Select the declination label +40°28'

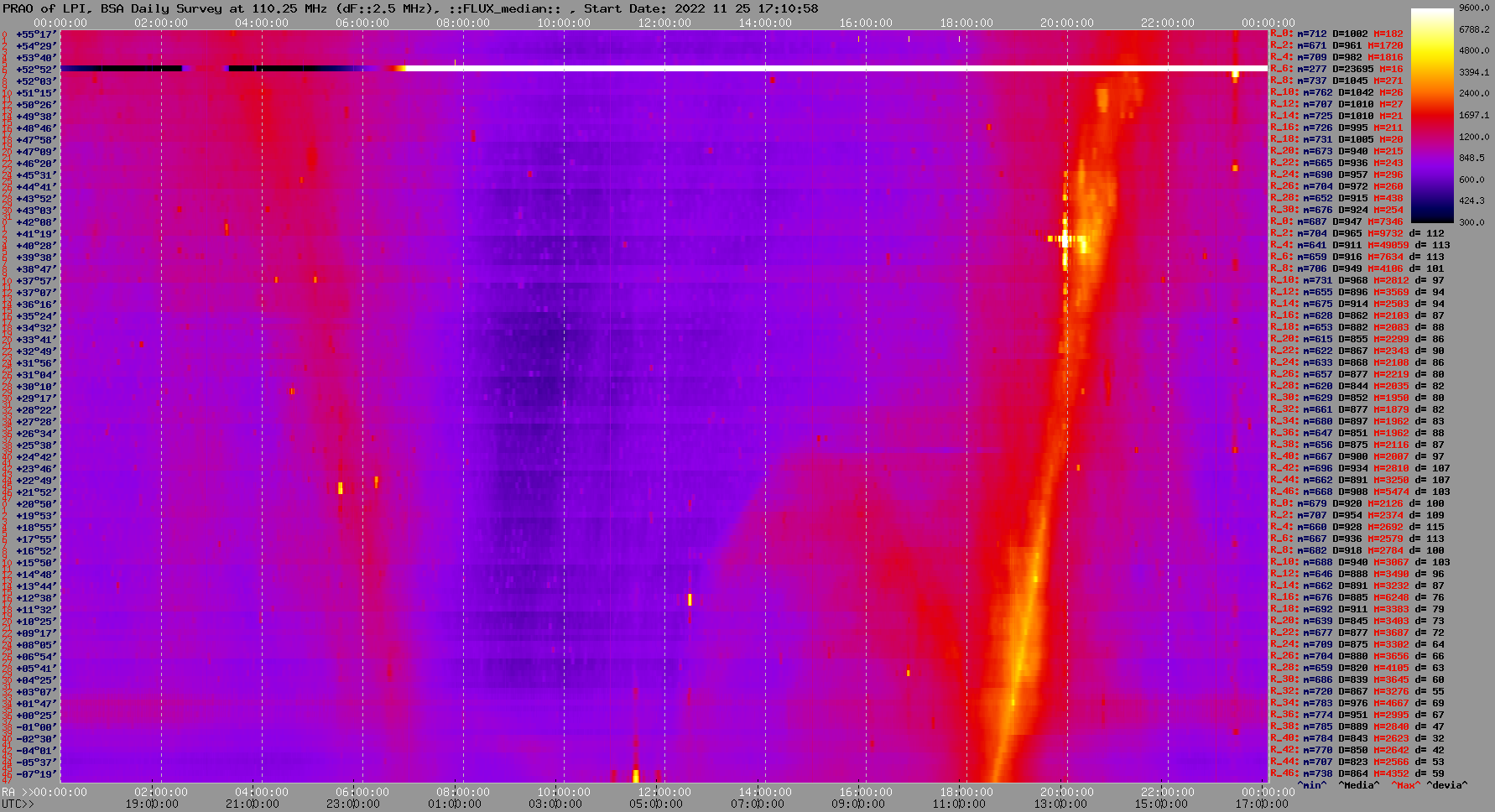[x=36, y=246]
